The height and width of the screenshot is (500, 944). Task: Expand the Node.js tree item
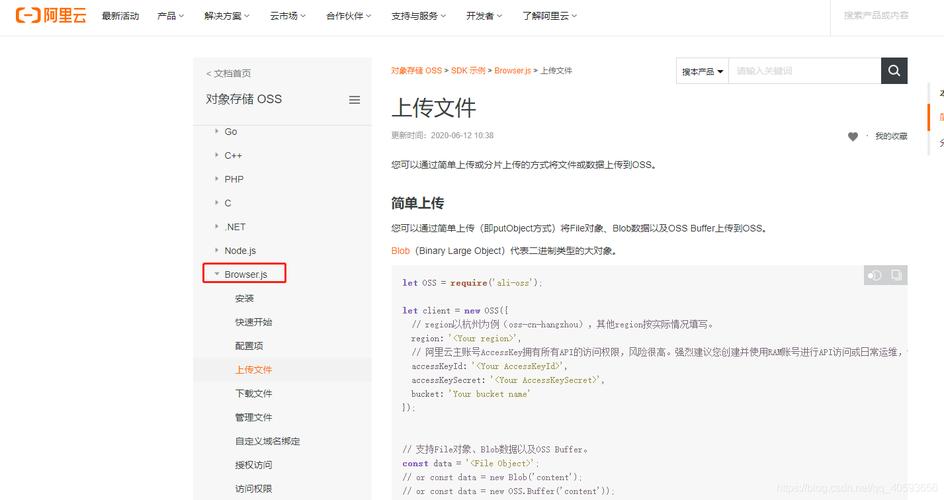click(x=235, y=250)
